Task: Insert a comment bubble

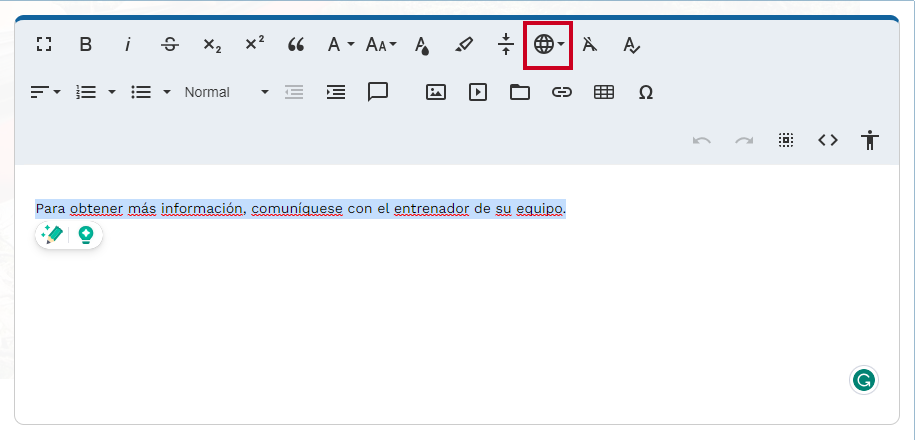Action: coord(378,92)
